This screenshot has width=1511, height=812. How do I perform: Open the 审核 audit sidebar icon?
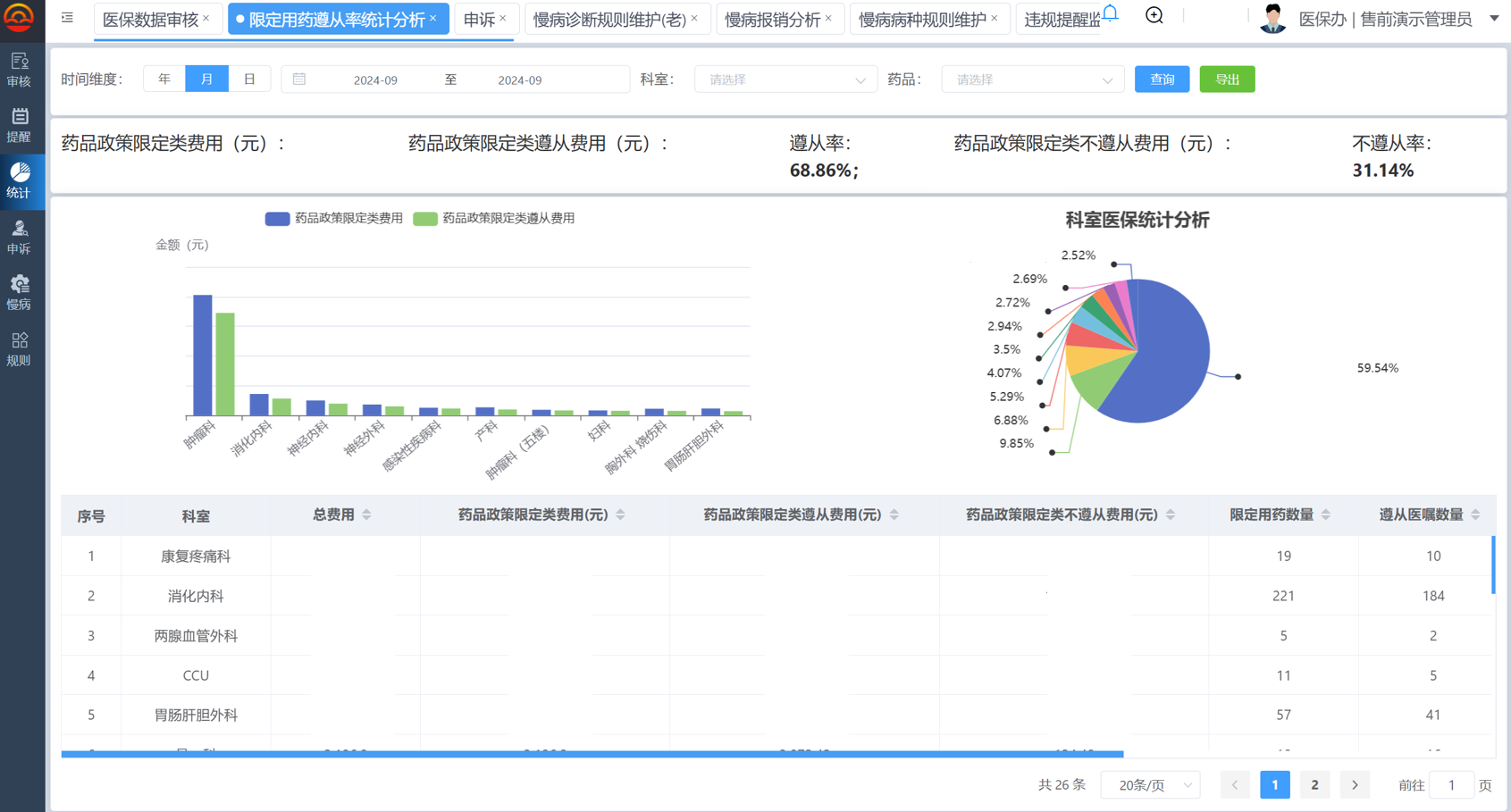coord(20,70)
